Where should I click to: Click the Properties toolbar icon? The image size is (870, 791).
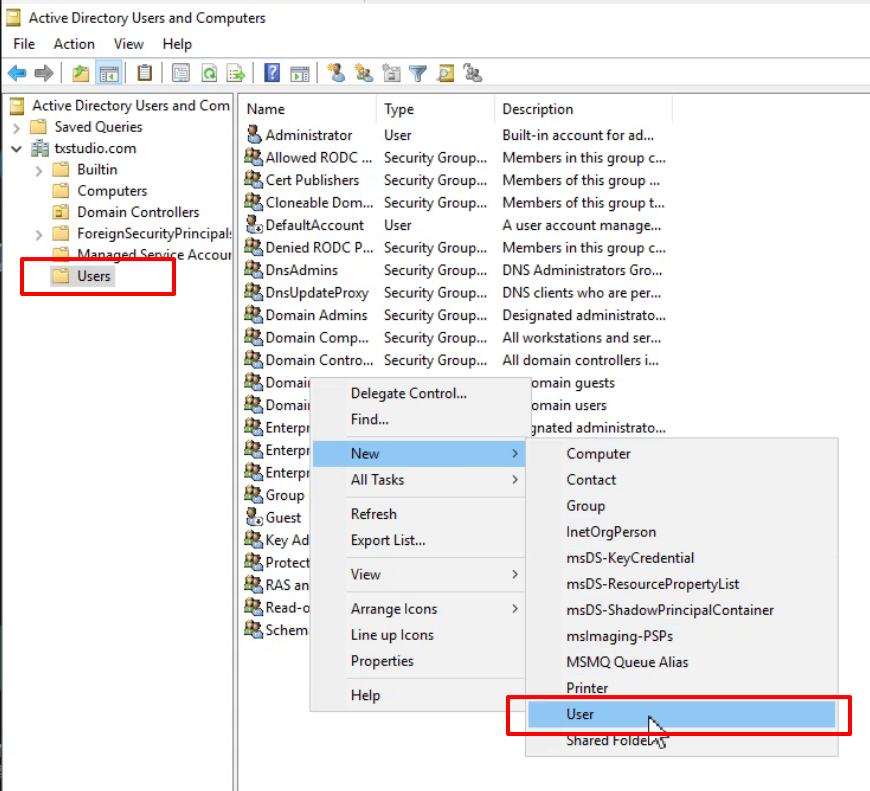180,73
